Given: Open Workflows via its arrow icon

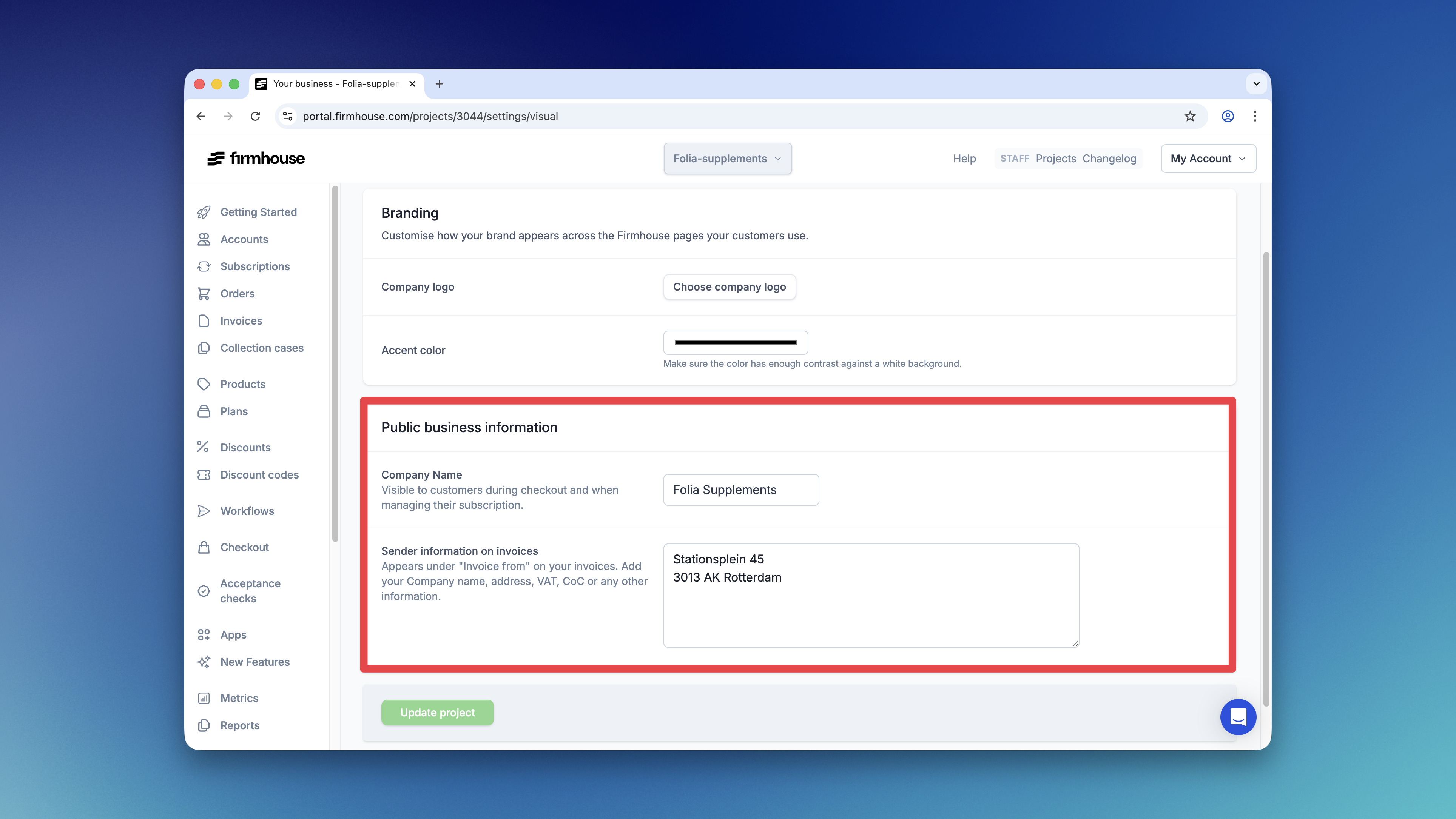Looking at the screenshot, I should pos(204,511).
